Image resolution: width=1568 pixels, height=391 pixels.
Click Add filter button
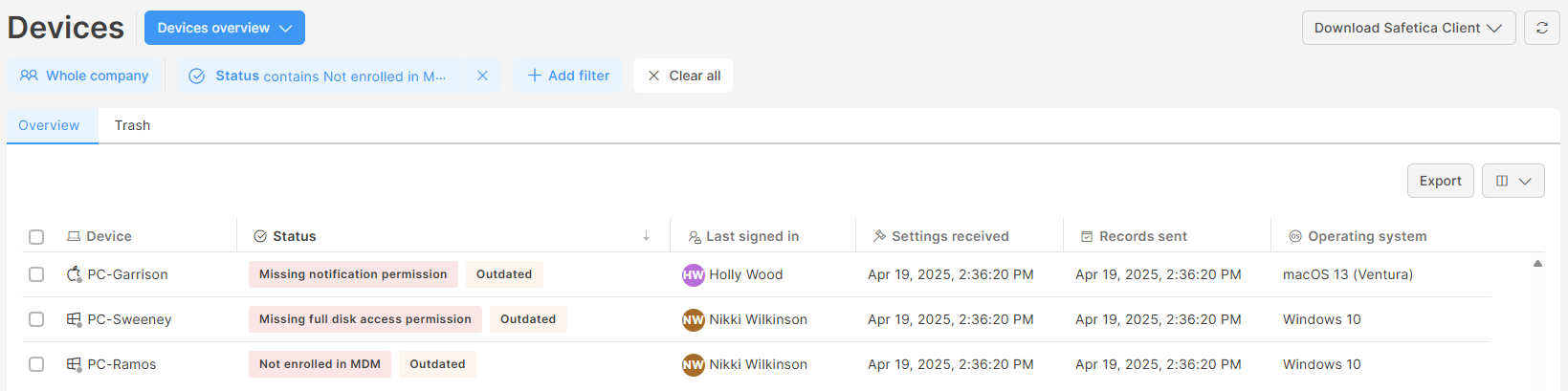click(568, 76)
